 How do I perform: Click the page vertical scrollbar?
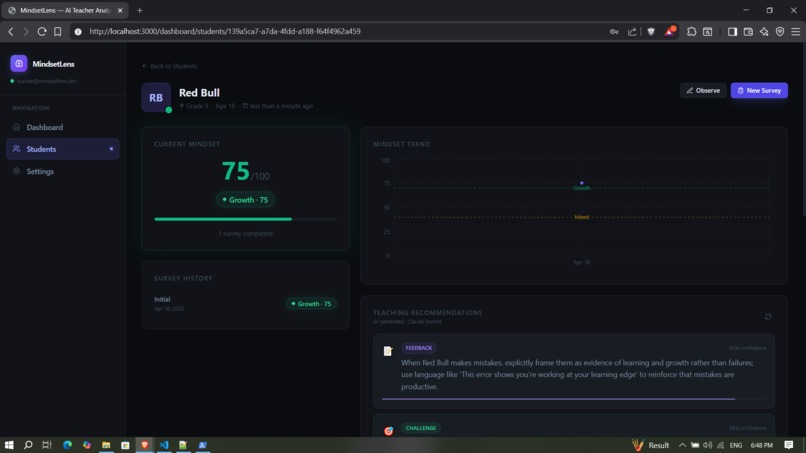tap(803, 129)
